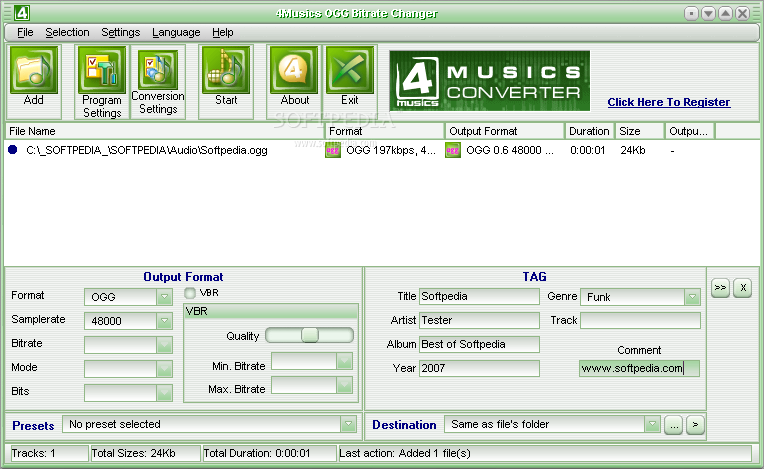This screenshot has height=469, width=764.
Task: Follow the Click Here To Register link
Action: (668, 102)
